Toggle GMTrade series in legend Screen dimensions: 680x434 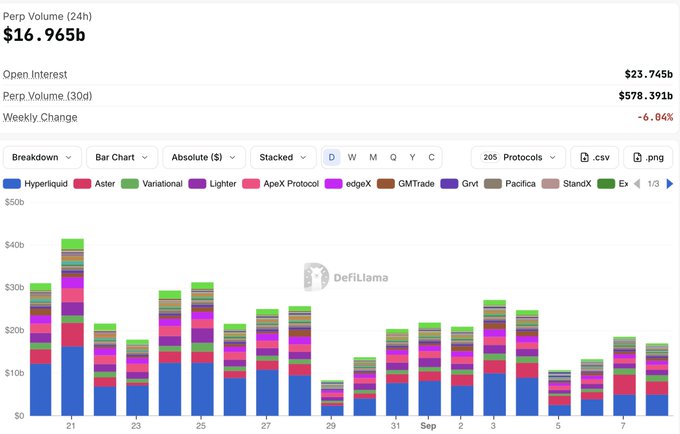click(405, 184)
